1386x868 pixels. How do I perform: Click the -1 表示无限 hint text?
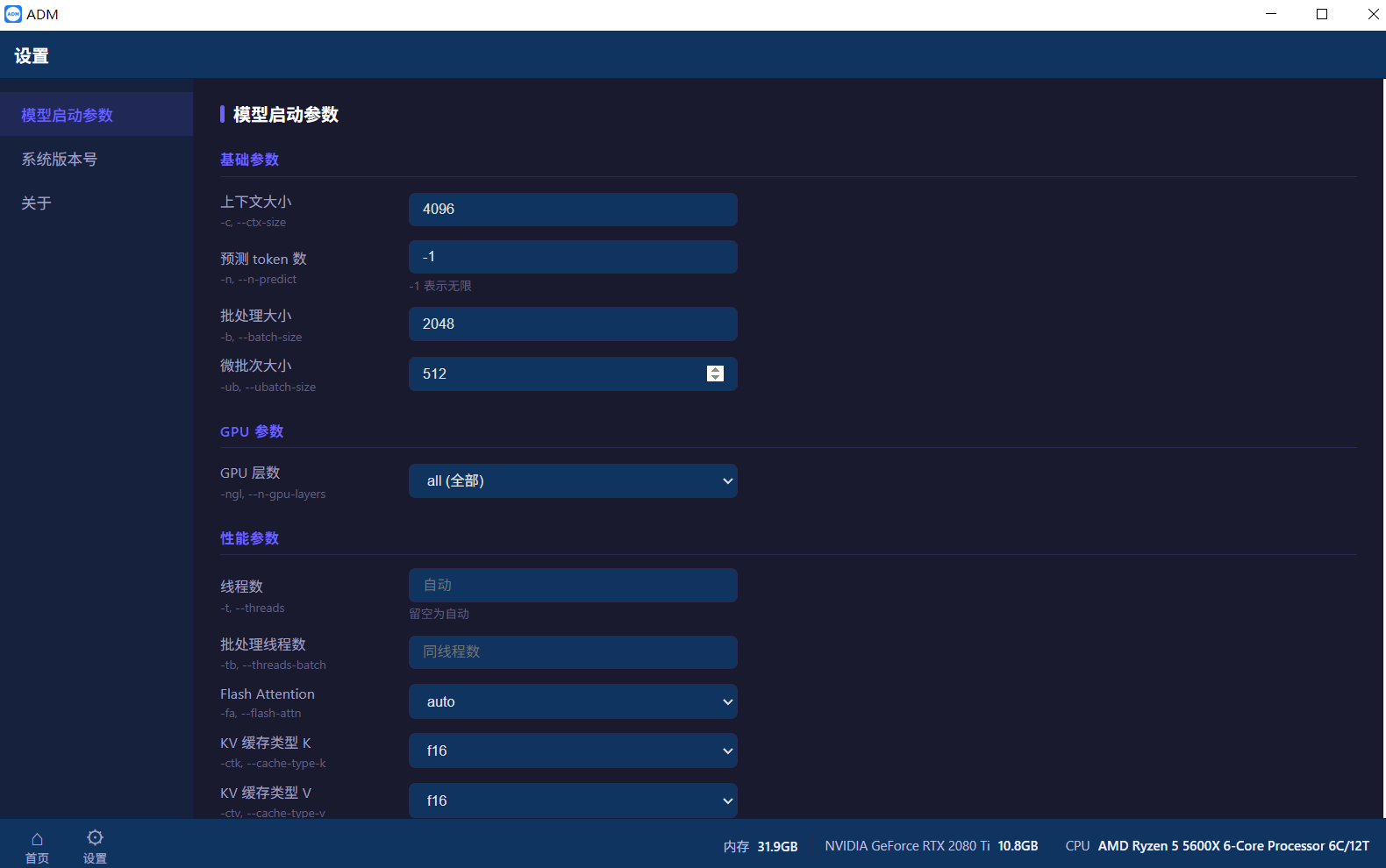[440, 286]
